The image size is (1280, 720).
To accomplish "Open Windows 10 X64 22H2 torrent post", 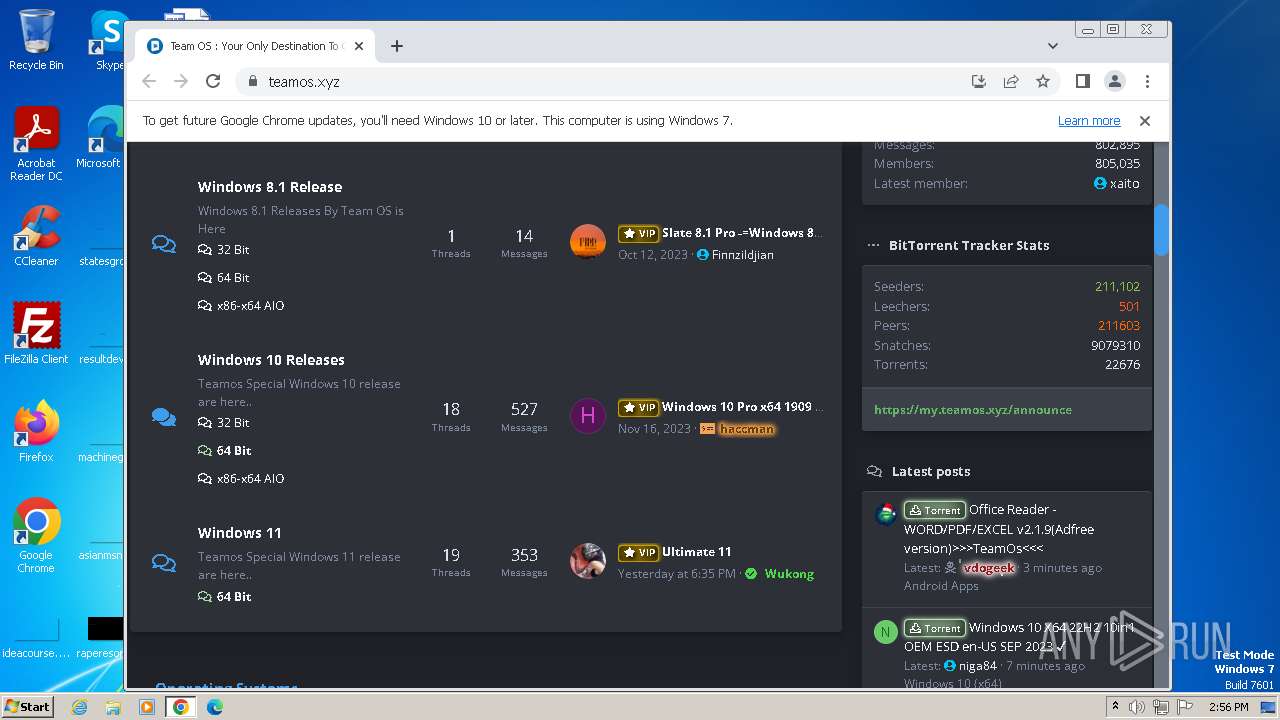I will tap(1019, 637).
